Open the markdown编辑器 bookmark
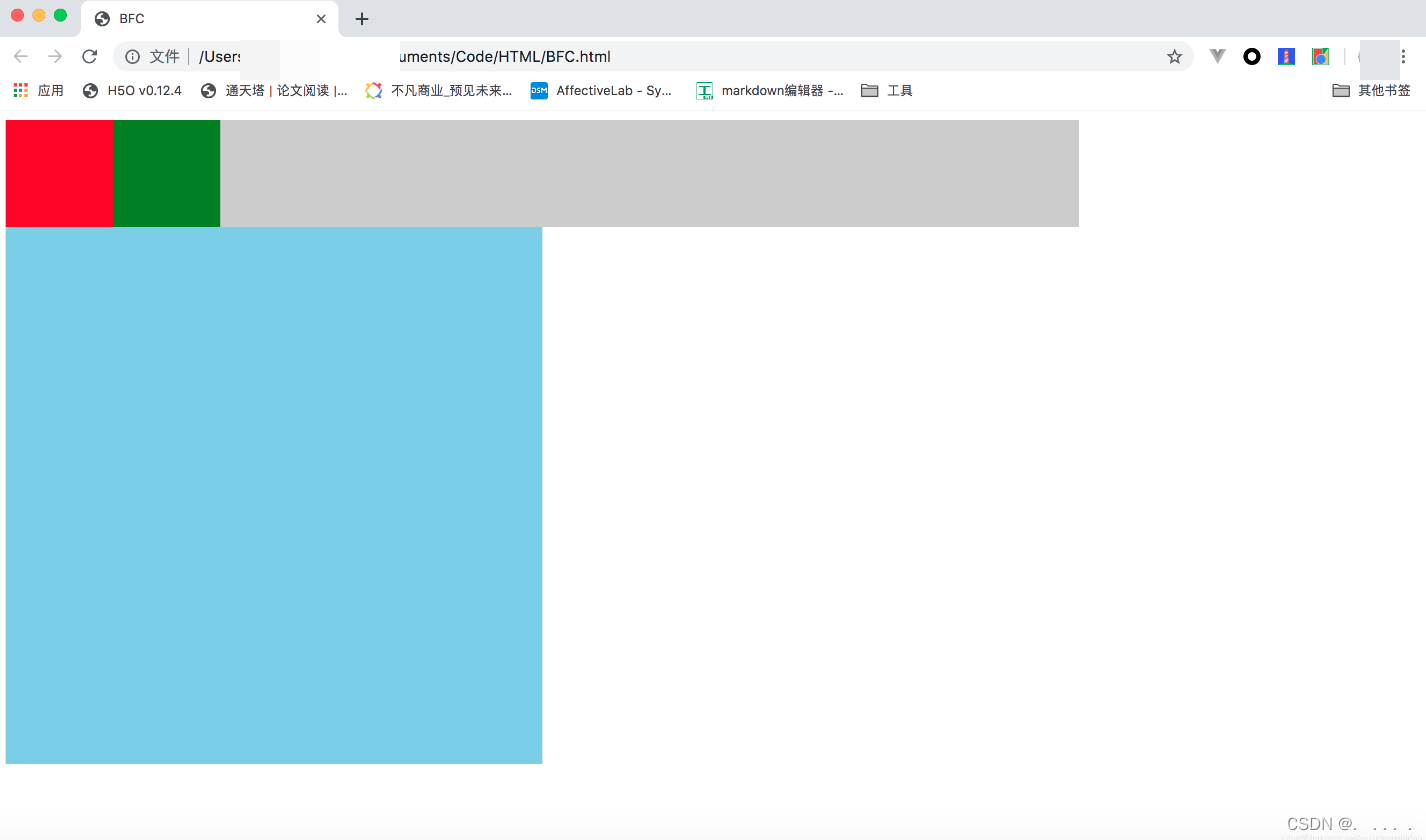The height and width of the screenshot is (840, 1426). pyautogui.click(x=770, y=90)
